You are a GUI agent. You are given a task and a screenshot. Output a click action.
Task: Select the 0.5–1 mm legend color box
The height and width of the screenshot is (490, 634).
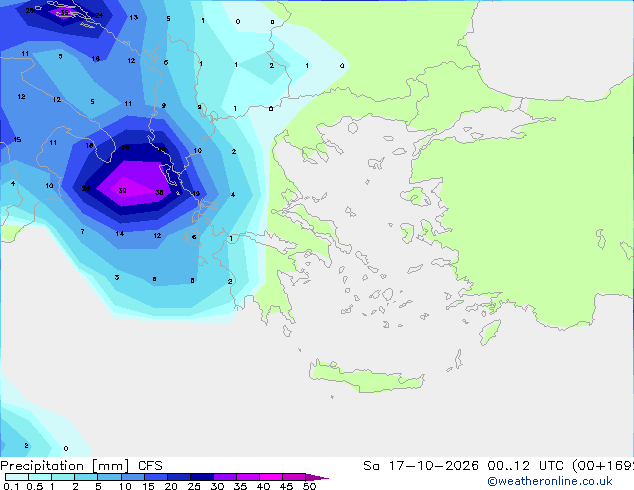(40, 477)
